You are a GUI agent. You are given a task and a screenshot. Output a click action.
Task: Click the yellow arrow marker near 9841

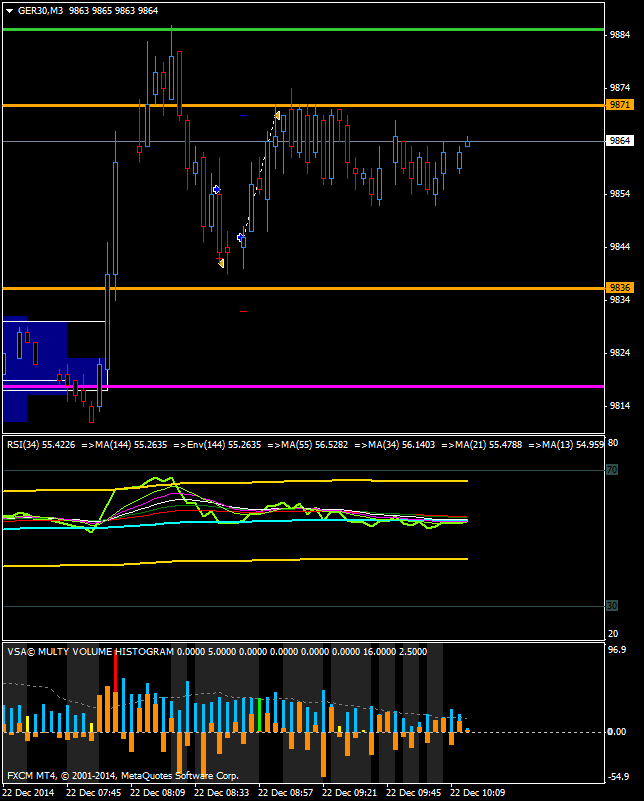[x=221, y=262]
